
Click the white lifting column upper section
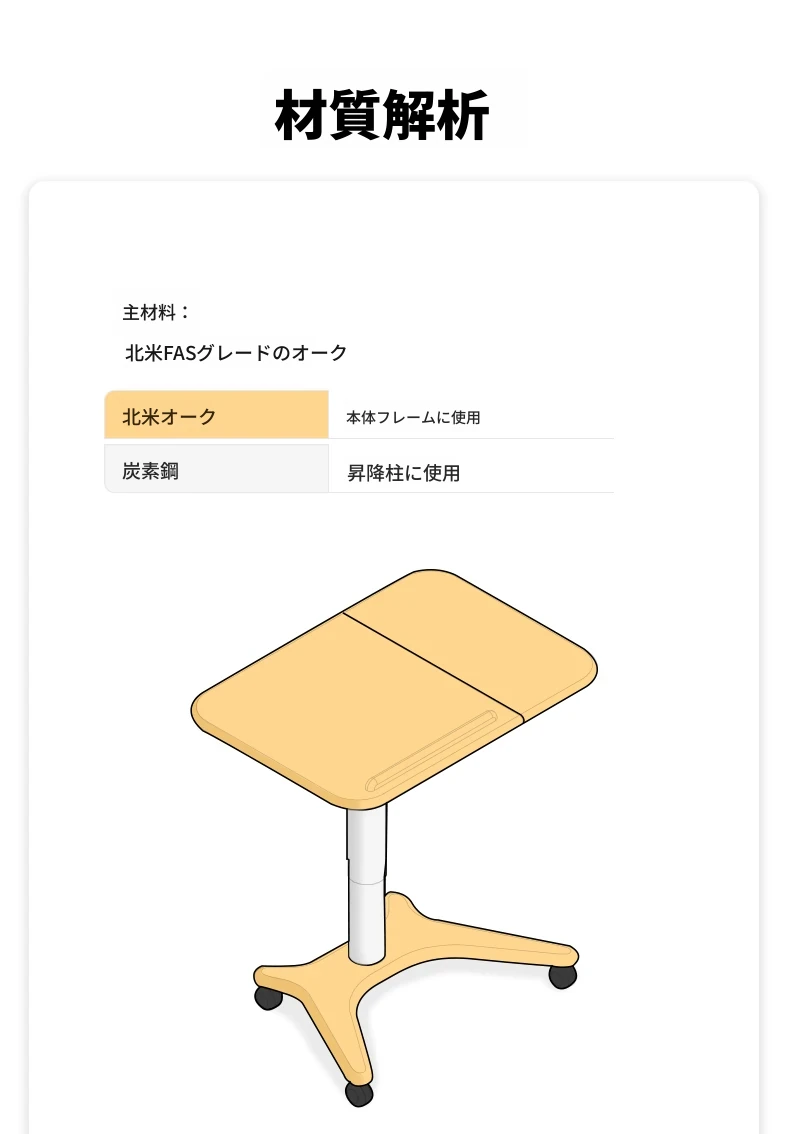pyautogui.click(x=366, y=843)
